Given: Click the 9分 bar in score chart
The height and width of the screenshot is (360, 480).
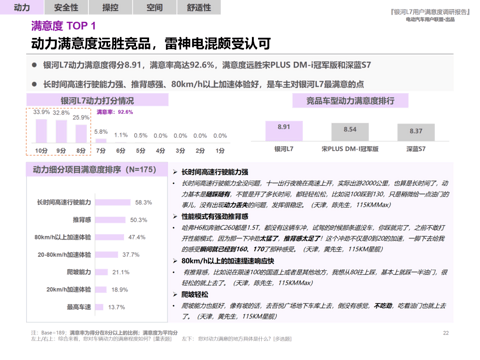Looking at the screenshot, I should 61,132.
